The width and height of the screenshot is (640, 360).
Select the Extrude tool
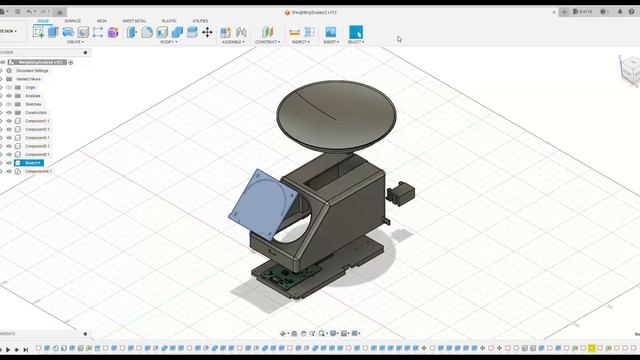(x=53, y=32)
